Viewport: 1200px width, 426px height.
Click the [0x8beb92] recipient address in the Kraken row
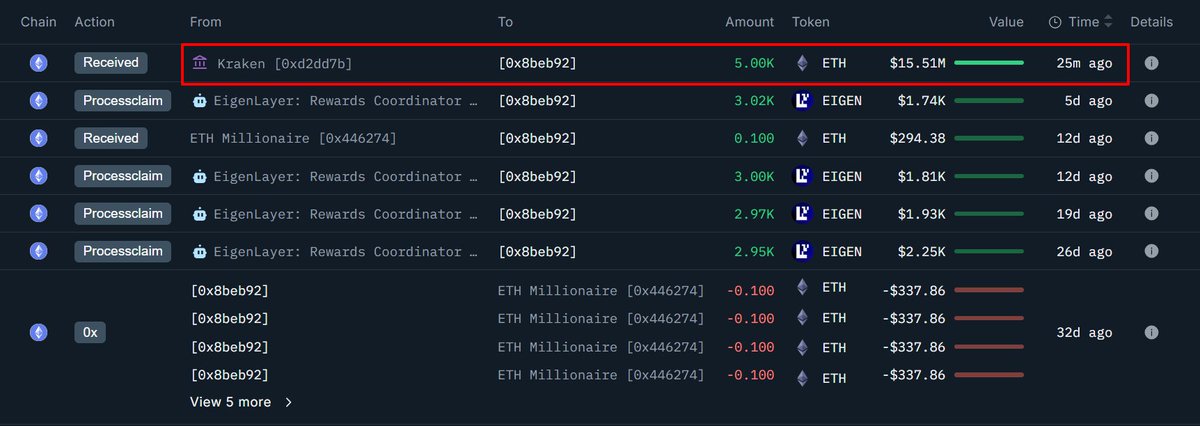tap(537, 64)
